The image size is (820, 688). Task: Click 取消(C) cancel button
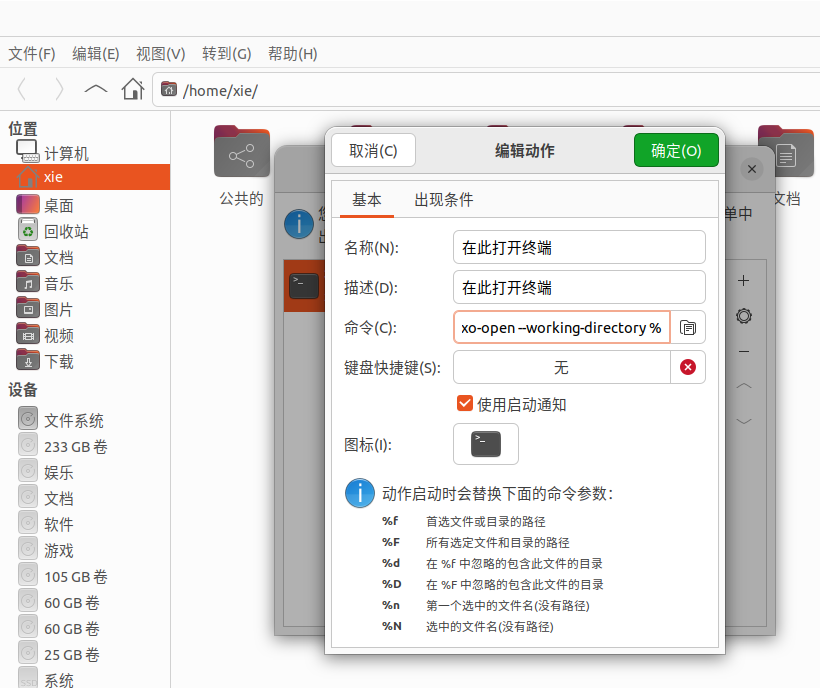(373, 151)
